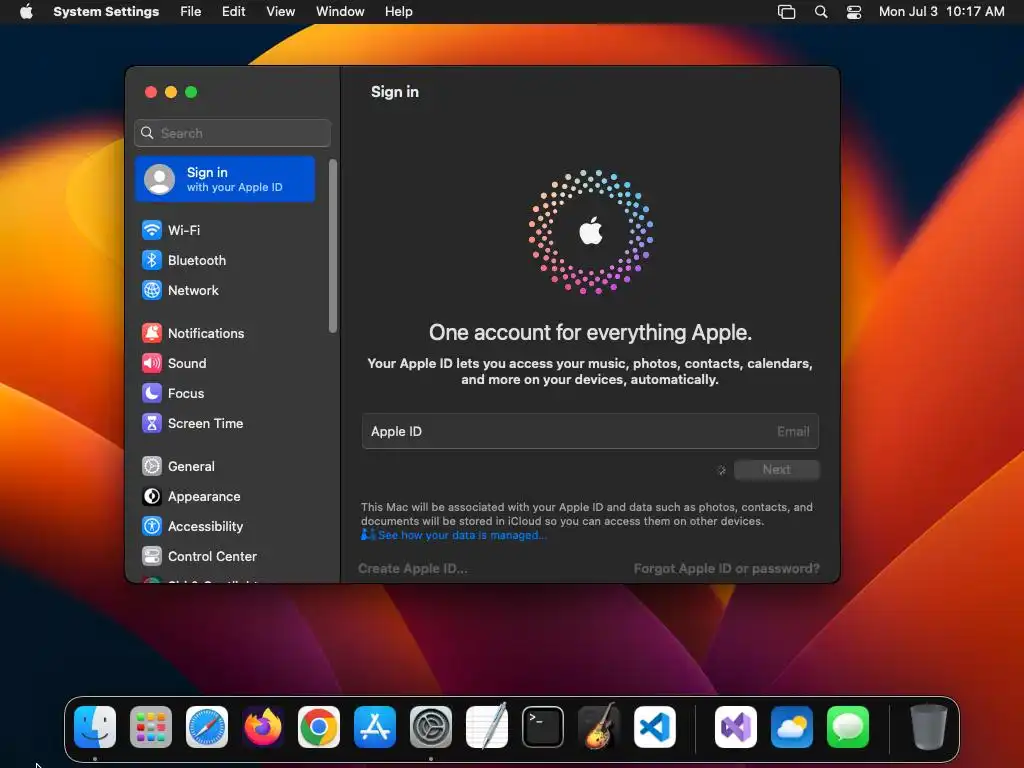The width and height of the screenshot is (1024, 768).
Task: Select the Bluetooth icon in sidebar
Action: (152, 260)
